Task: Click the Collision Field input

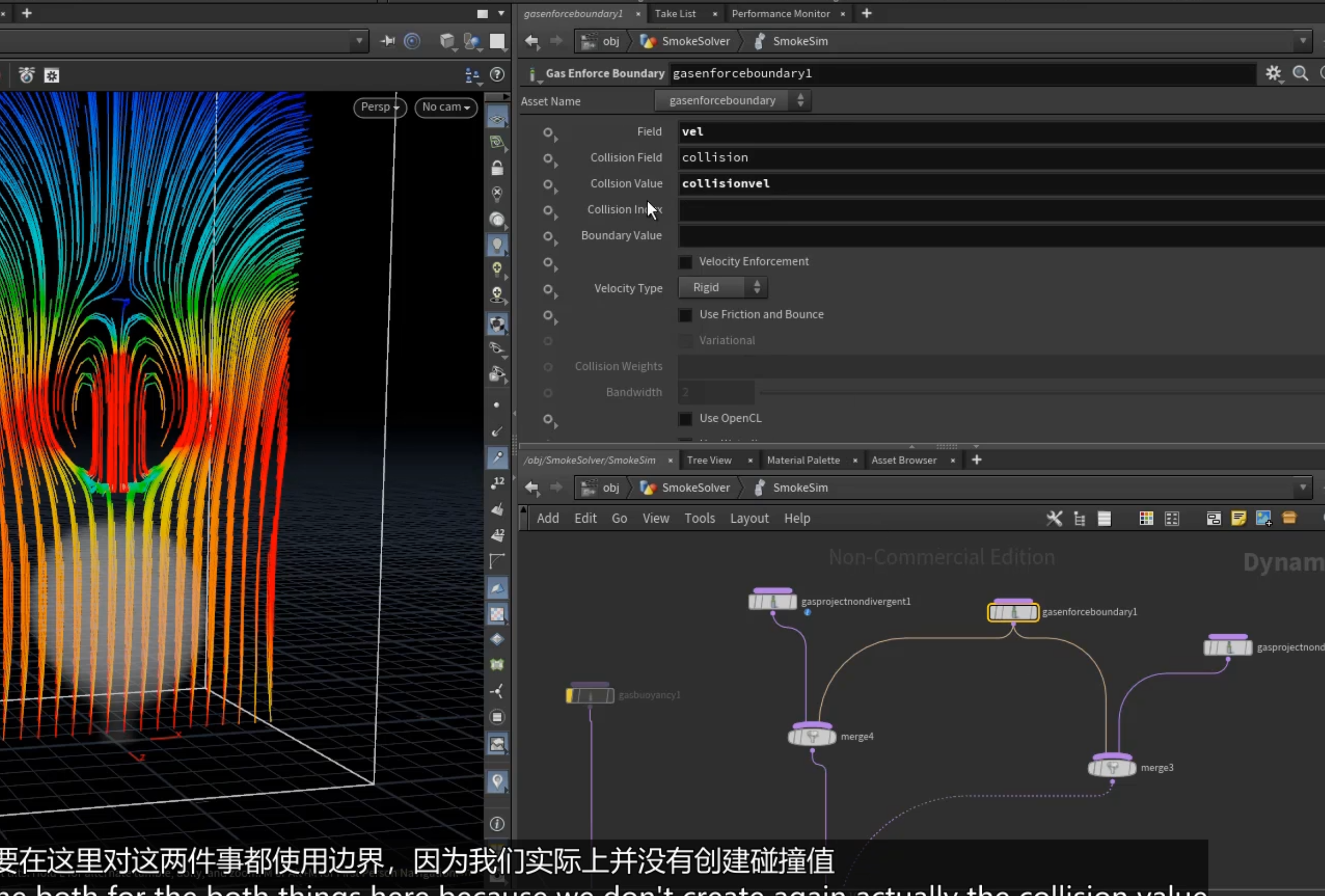Action: pos(1001,158)
